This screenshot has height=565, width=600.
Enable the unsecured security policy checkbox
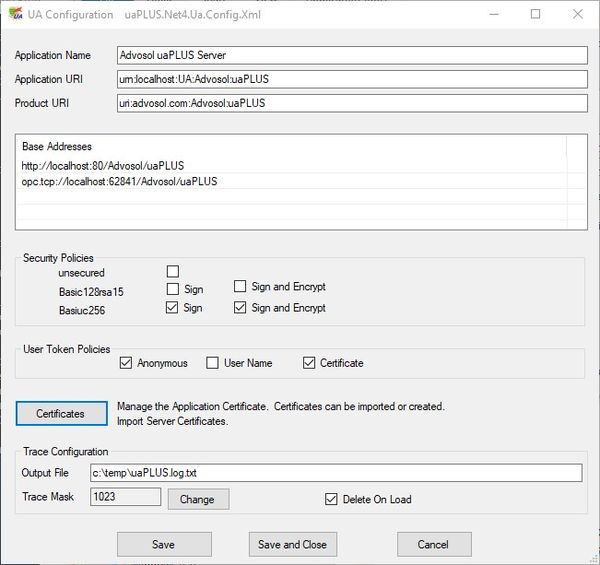(x=173, y=271)
